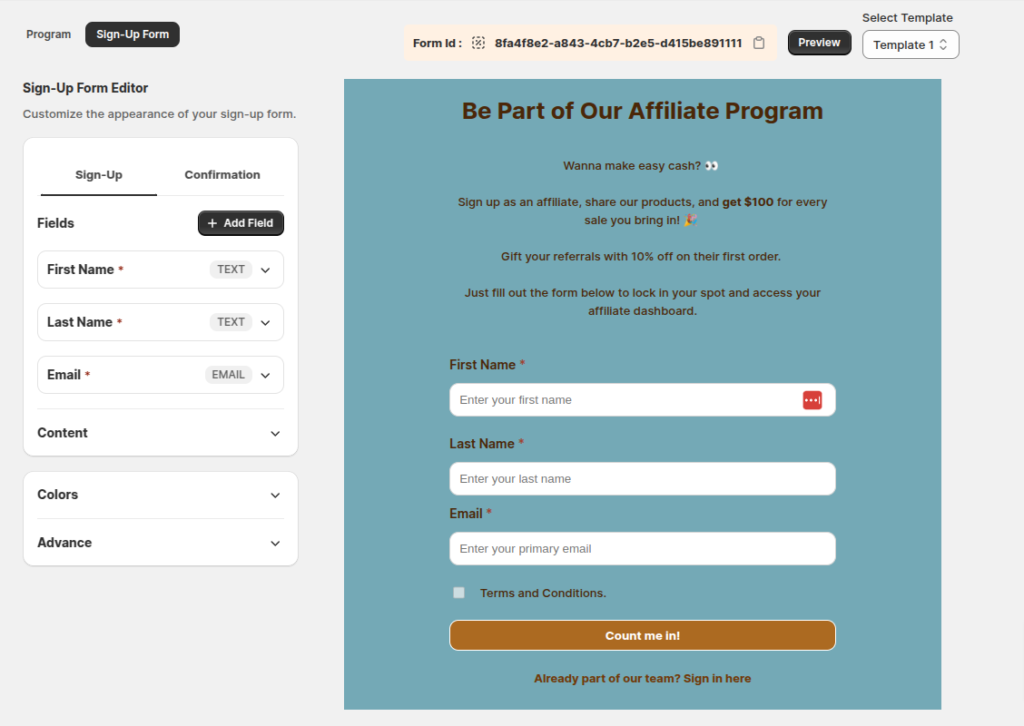This screenshot has height=726, width=1024.
Task: Check the Terms and Conditions checkbox
Action: click(459, 592)
